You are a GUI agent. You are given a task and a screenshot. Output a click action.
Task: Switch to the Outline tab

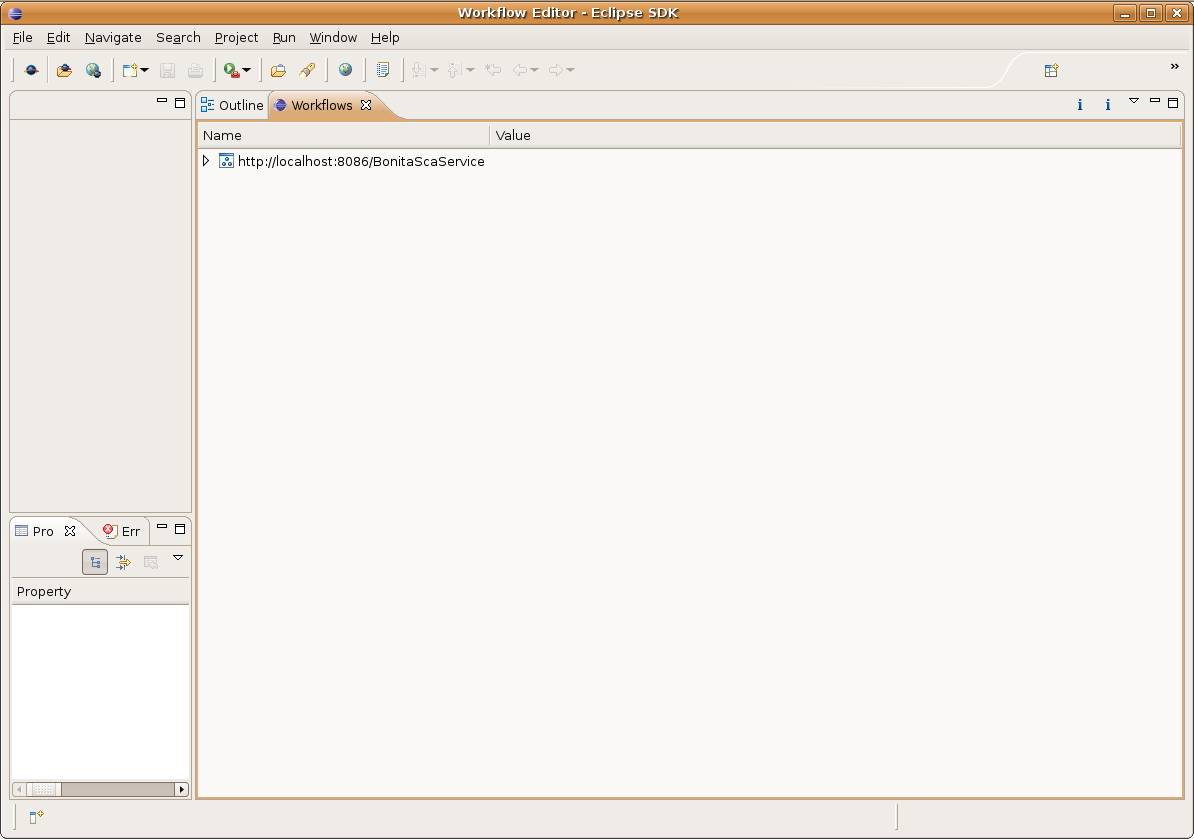[x=232, y=105]
